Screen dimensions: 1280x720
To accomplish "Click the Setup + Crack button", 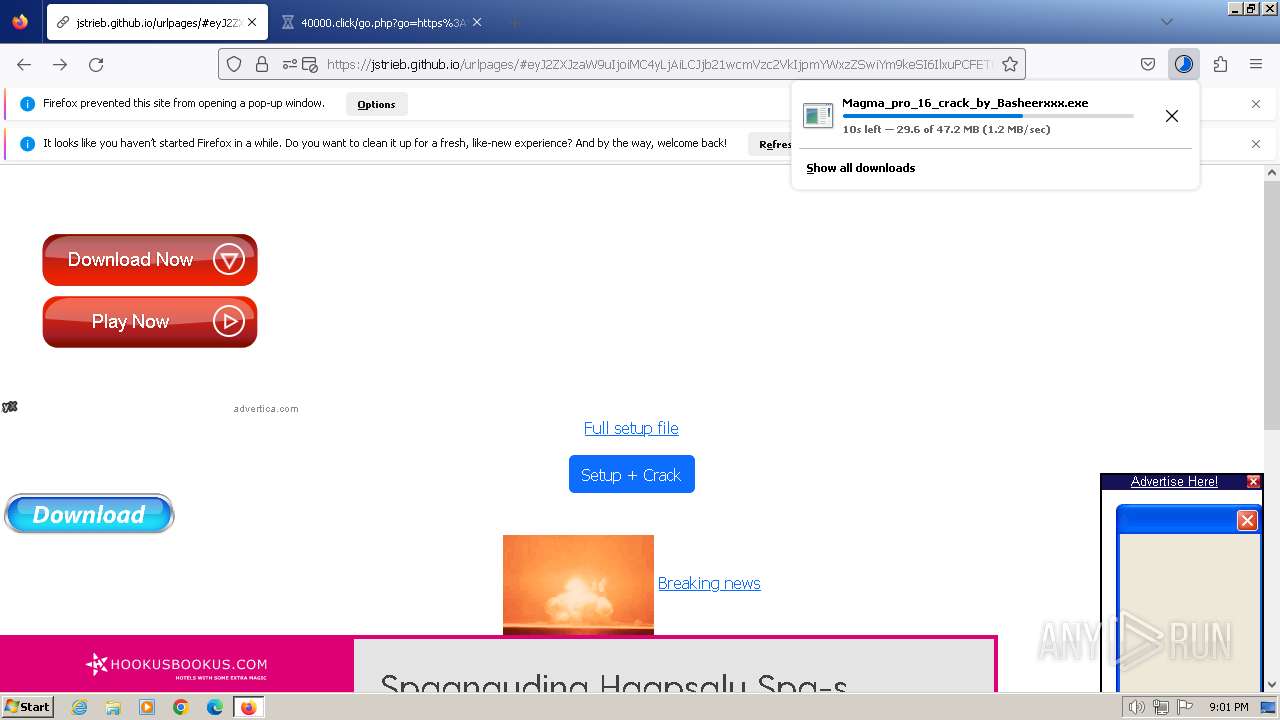I will point(632,474).
